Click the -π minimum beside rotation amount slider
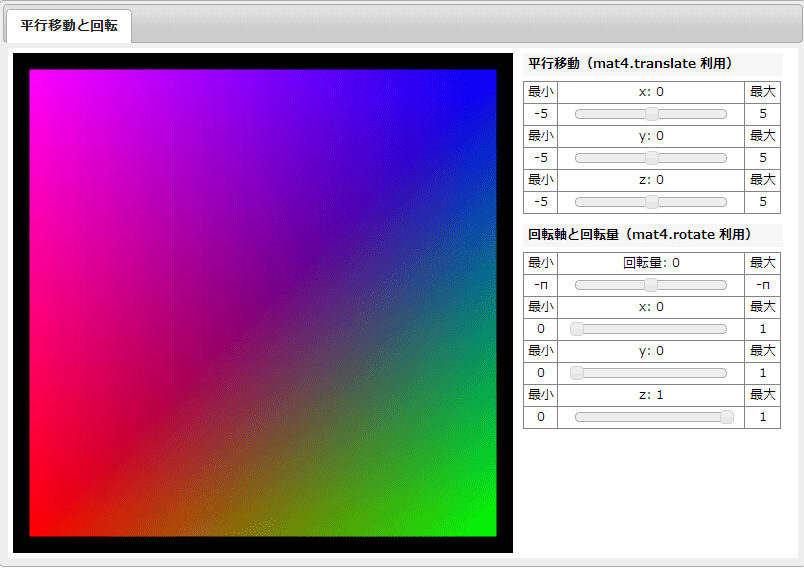This screenshot has width=804, height=570. (x=541, y=285)
